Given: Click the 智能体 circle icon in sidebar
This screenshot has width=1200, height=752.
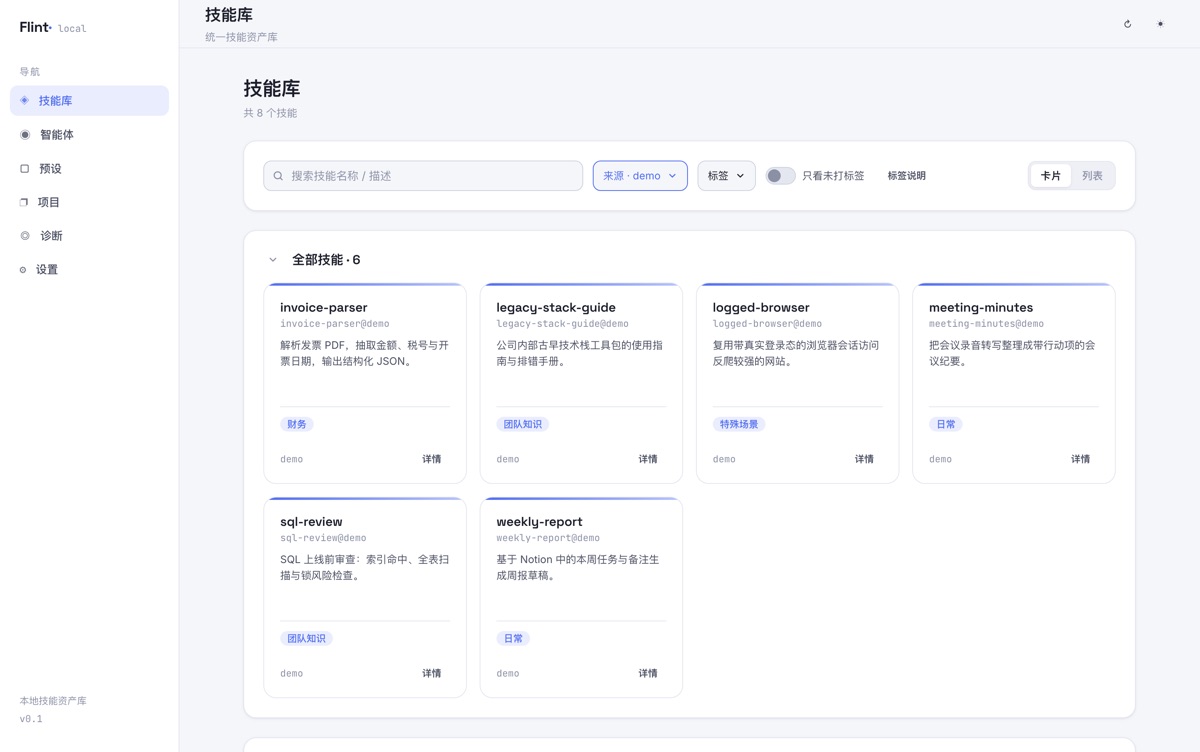Looking at the screenshot, I should [25, 134].
